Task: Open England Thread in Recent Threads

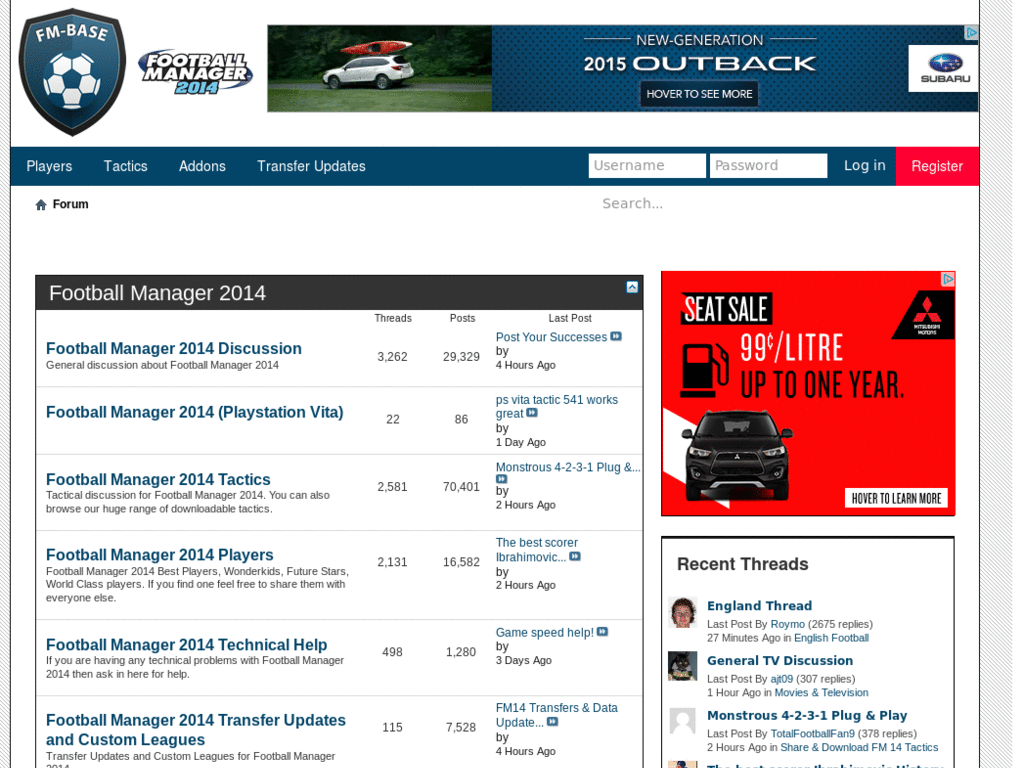Action: [x=760, y=606]
